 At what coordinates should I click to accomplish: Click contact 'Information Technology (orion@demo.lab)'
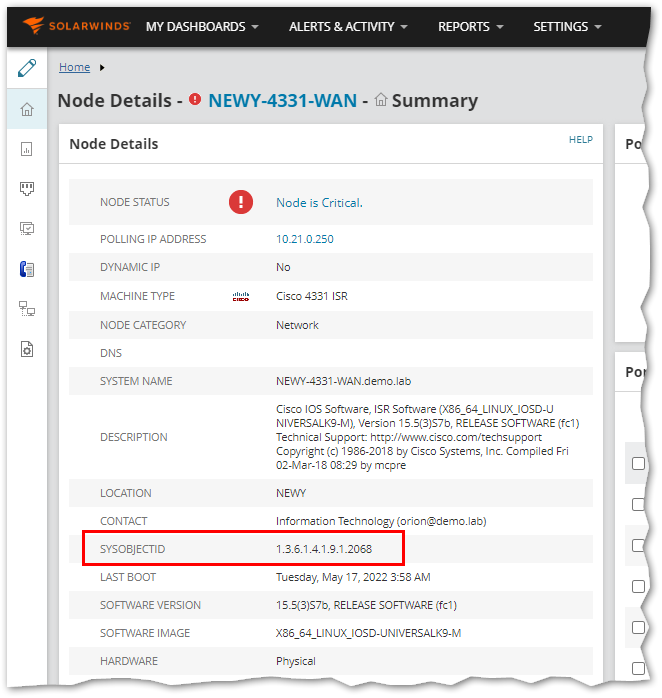[381, 521]
